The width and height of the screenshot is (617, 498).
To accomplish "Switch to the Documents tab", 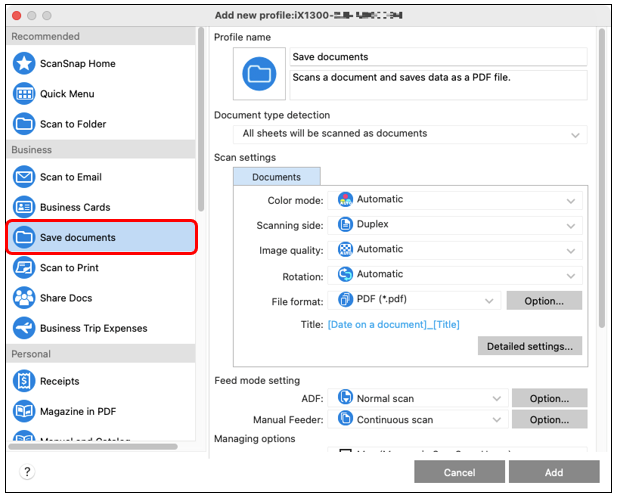I will [x=277, y=177].
